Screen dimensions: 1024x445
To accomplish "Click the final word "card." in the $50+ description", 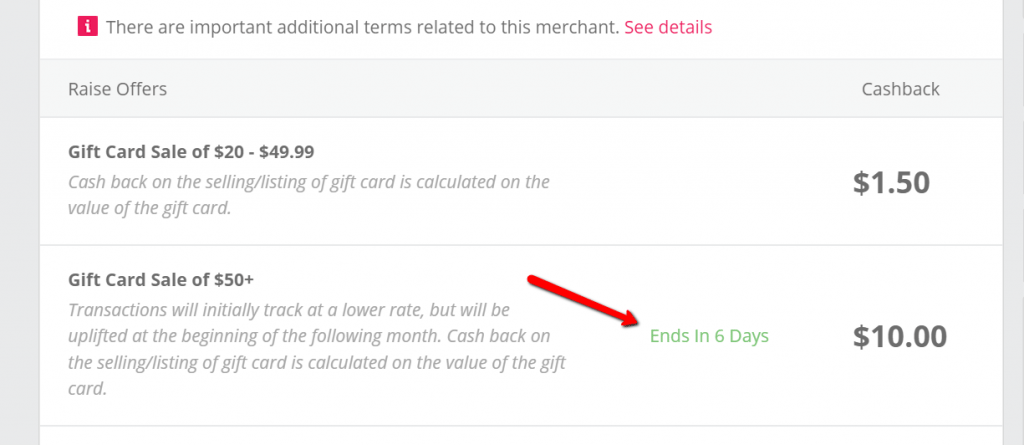I will tap(87, 388).
